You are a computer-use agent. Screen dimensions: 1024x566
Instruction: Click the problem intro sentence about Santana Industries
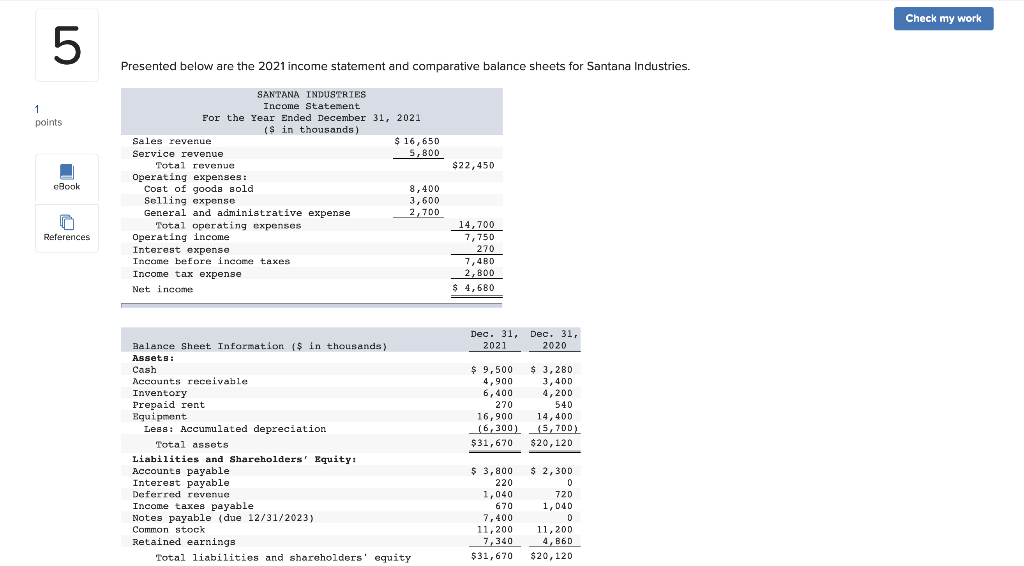(x=405, y=66)
